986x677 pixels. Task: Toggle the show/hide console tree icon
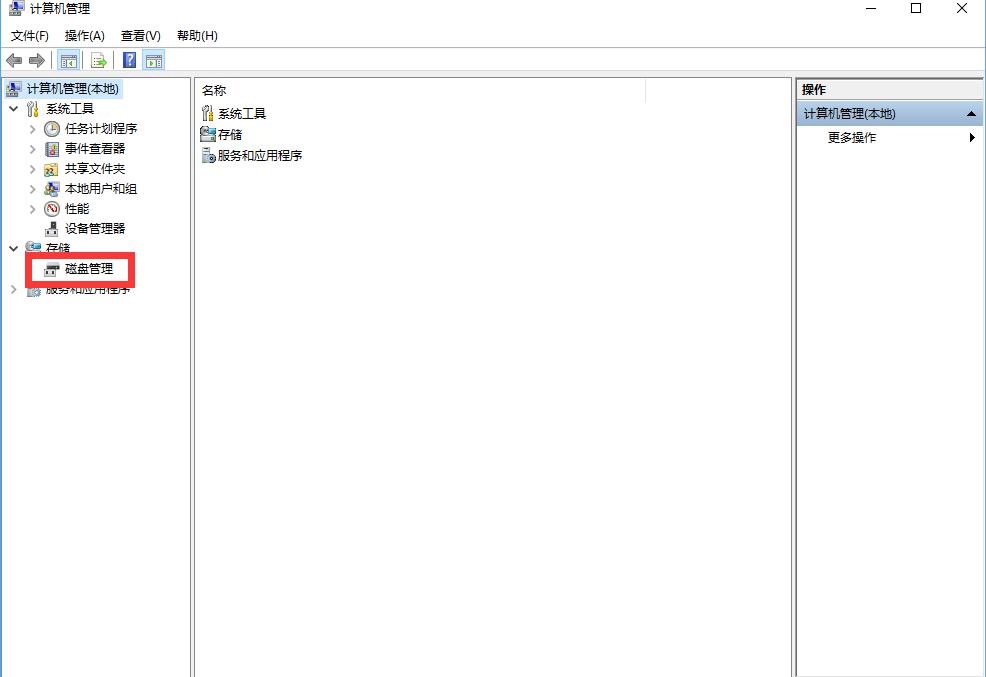(x=68, y=61)
